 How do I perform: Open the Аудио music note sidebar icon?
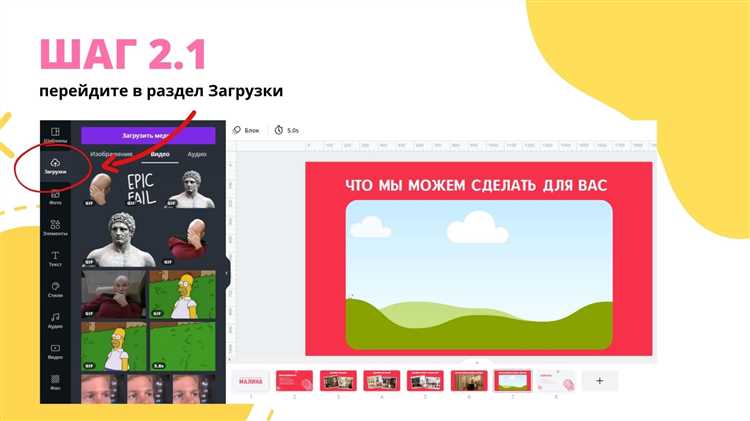click(x=55, y=321)
